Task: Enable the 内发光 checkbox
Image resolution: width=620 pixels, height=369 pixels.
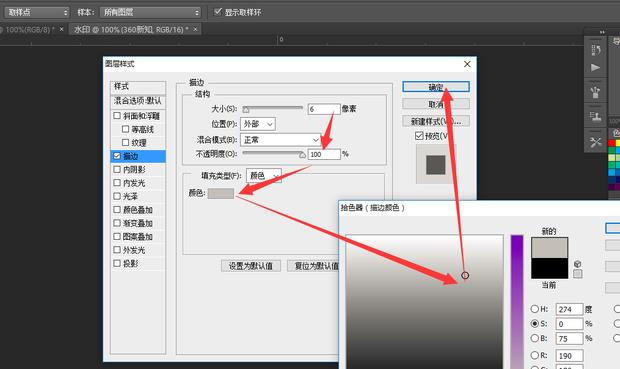Action: (117, 183)
